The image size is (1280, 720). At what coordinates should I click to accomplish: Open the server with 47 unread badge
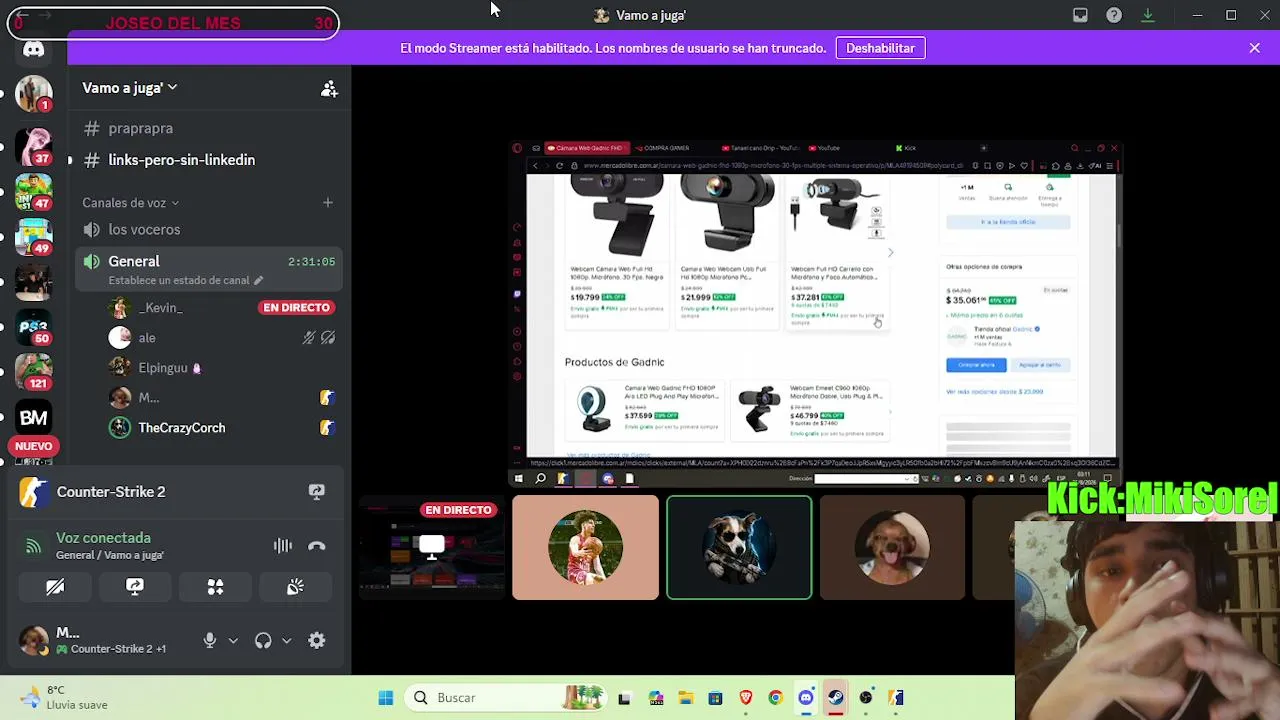coord(34,191)
